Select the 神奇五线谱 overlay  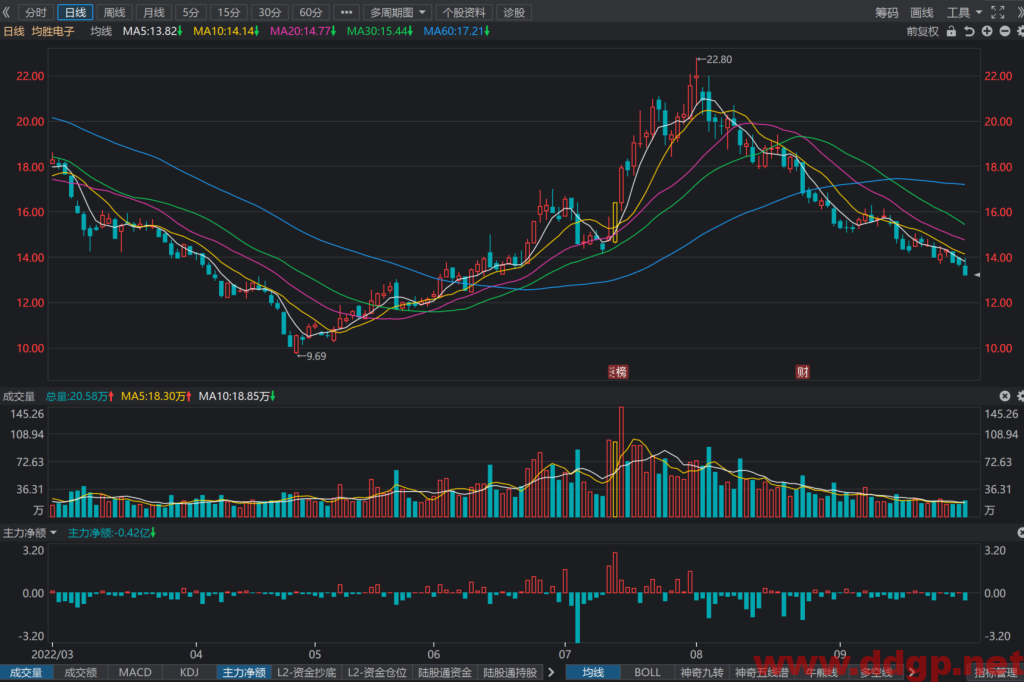click(x=761, y=672)
